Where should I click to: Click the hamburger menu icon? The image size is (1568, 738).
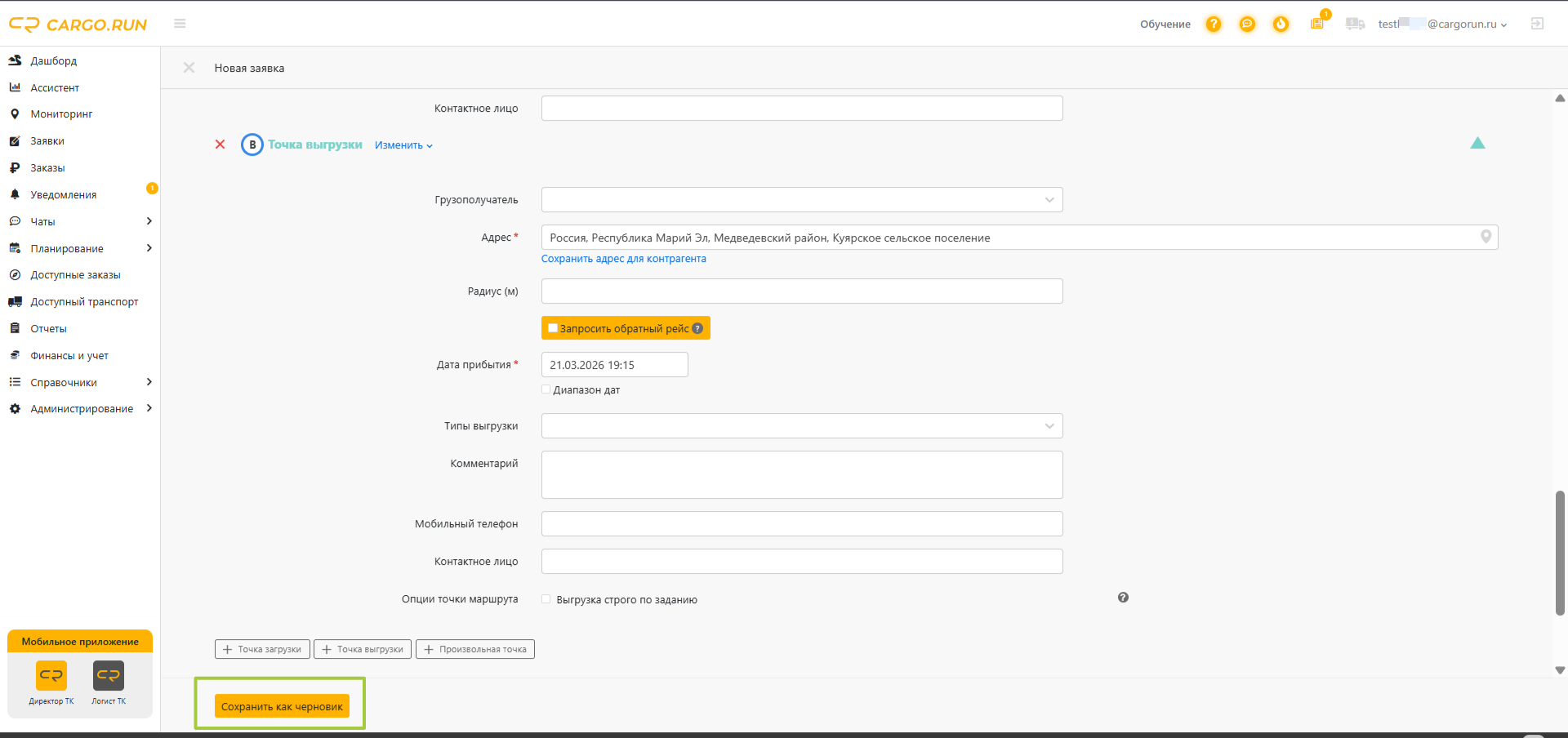click(x=180, y=24)
